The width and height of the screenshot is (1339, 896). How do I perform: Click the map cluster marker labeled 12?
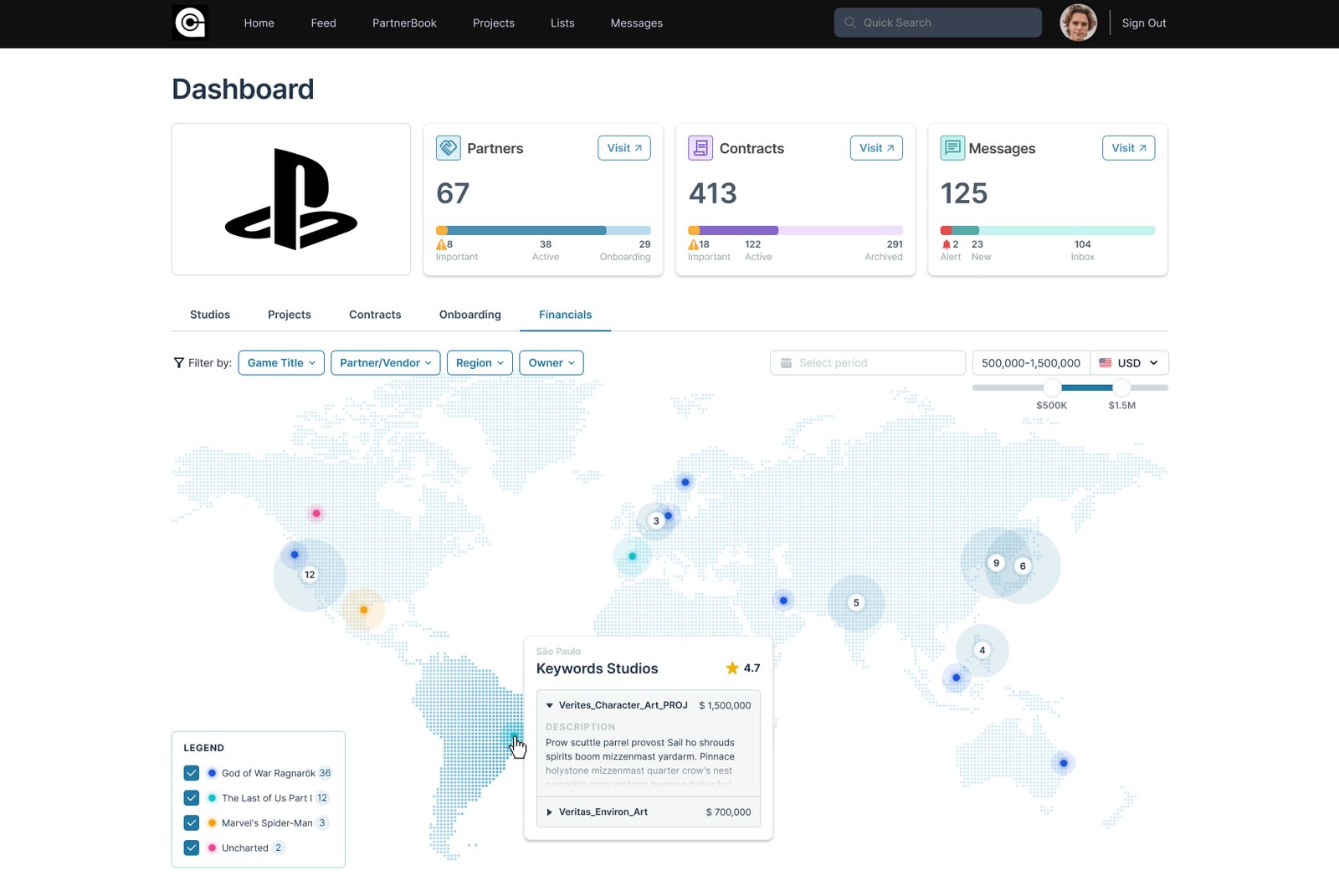310,575
